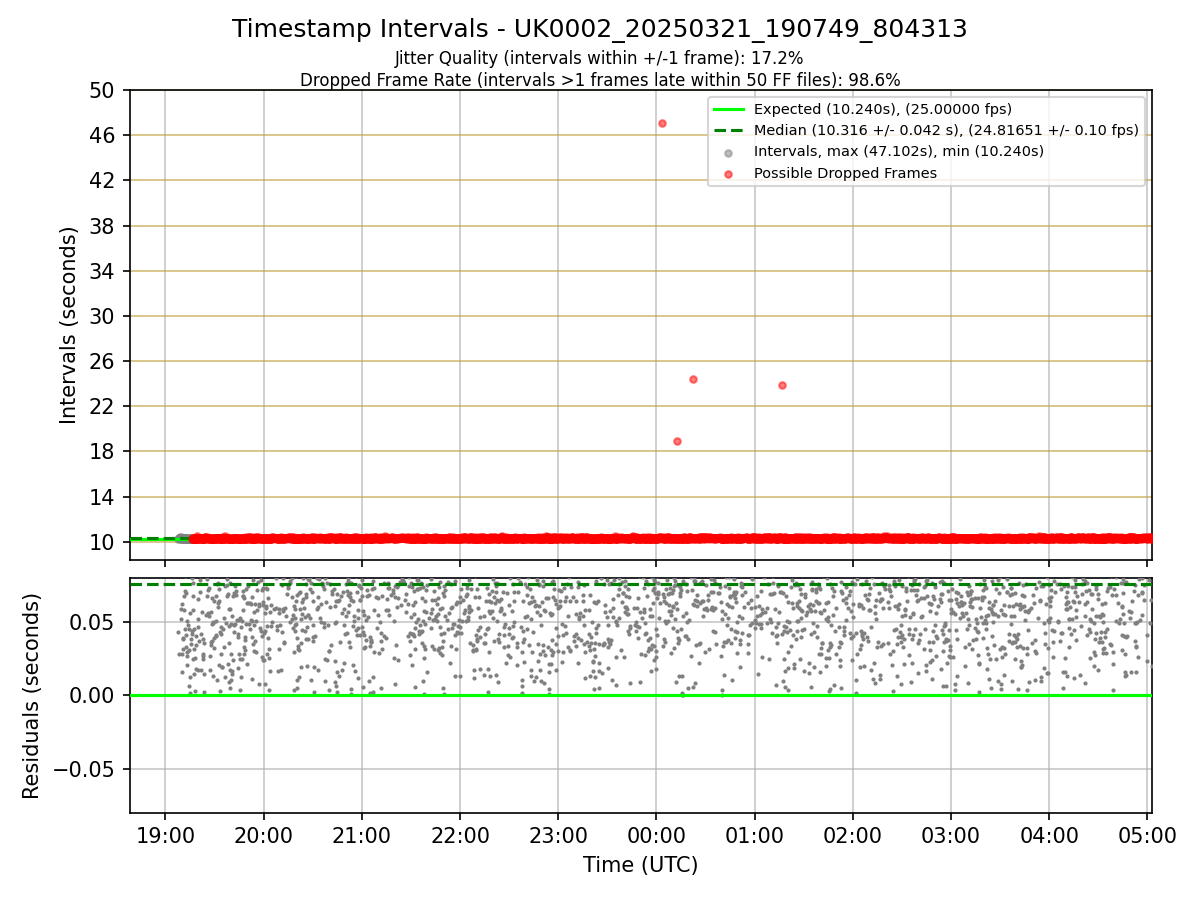The width and height of the screenshot is (1200, 900).
Task: Select the red outlier point near 24.4 seconds
Action: click(x=693, y=379)
